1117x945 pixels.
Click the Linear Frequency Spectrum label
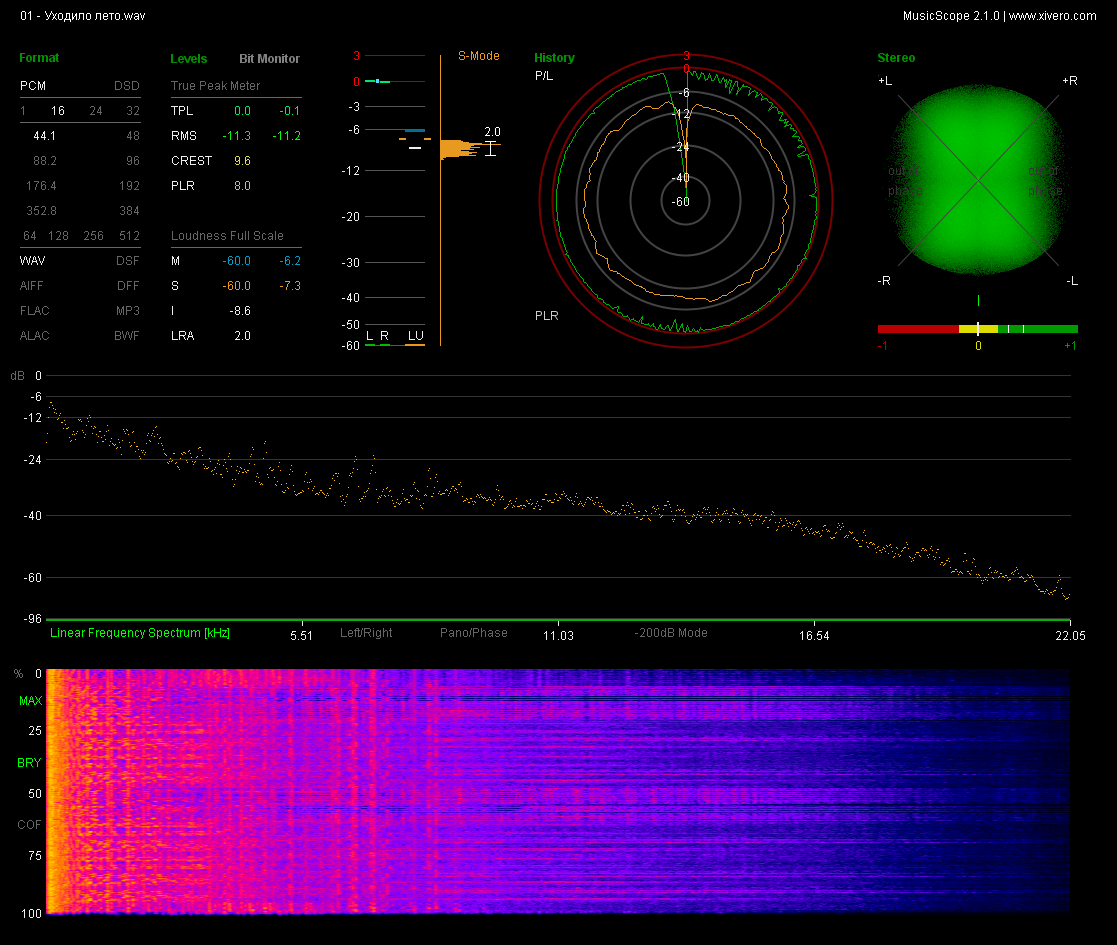click(x=140, y=632)
